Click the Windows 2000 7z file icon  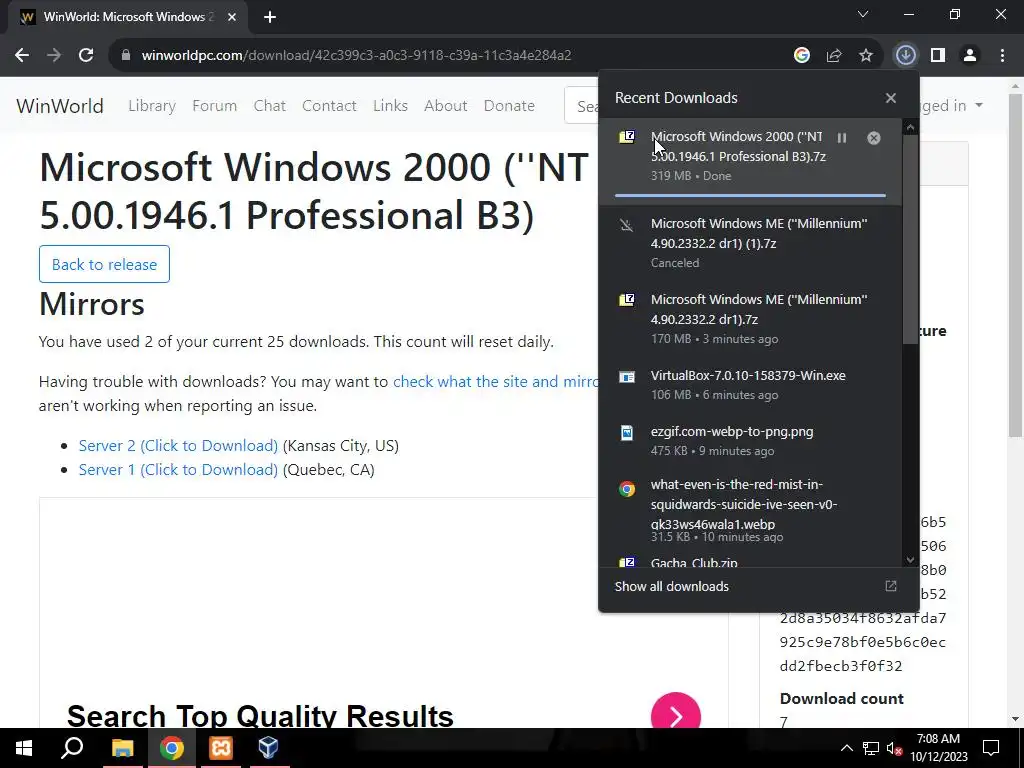click(627, 136)
